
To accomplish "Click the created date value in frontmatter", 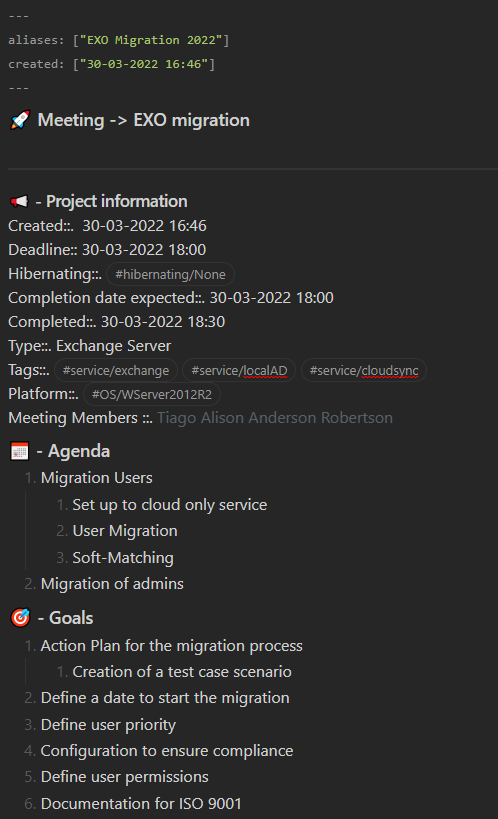I will pyautogui.click(x=144, y=64).
